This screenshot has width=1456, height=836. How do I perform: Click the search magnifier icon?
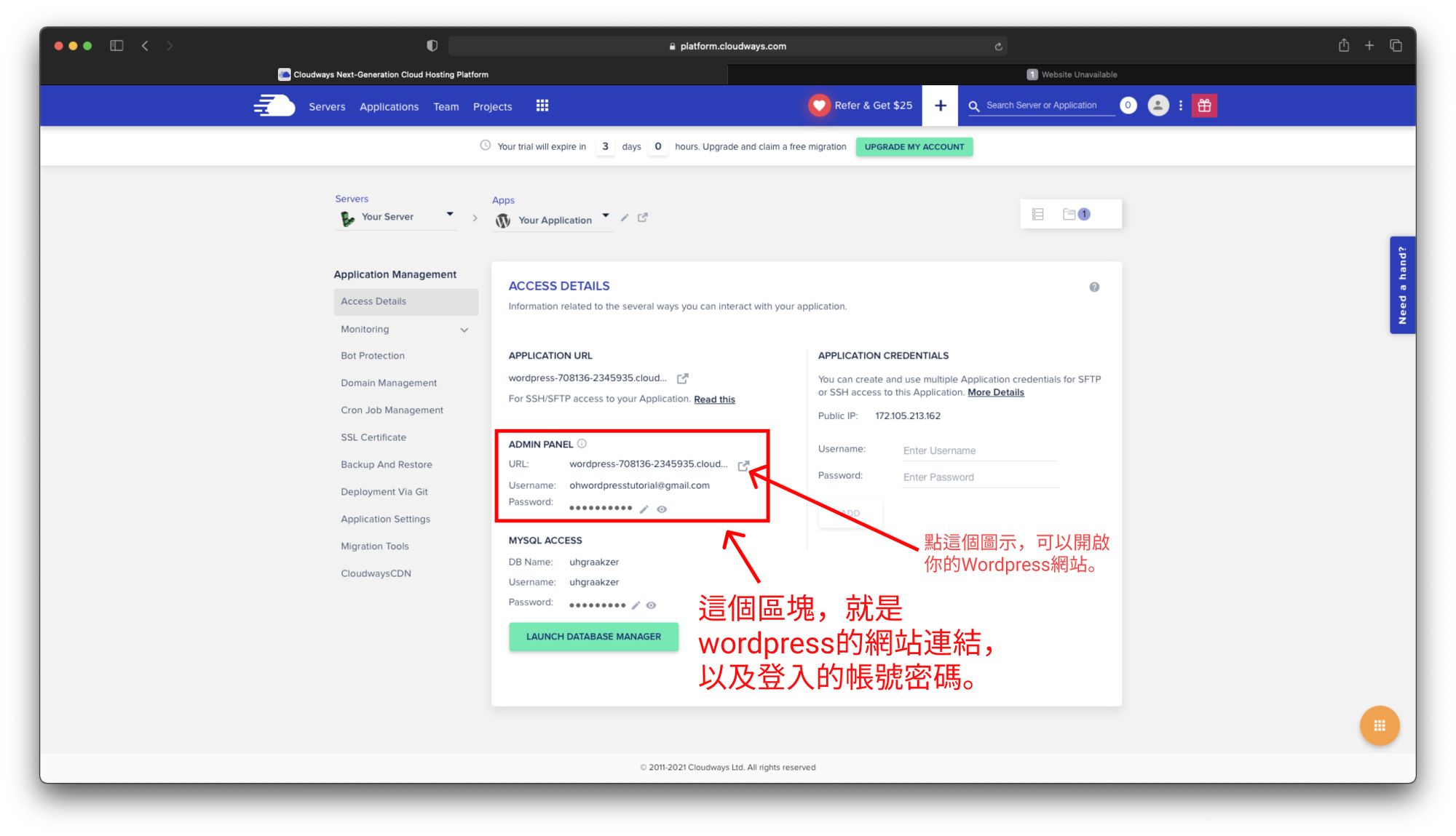coord(973,106)
